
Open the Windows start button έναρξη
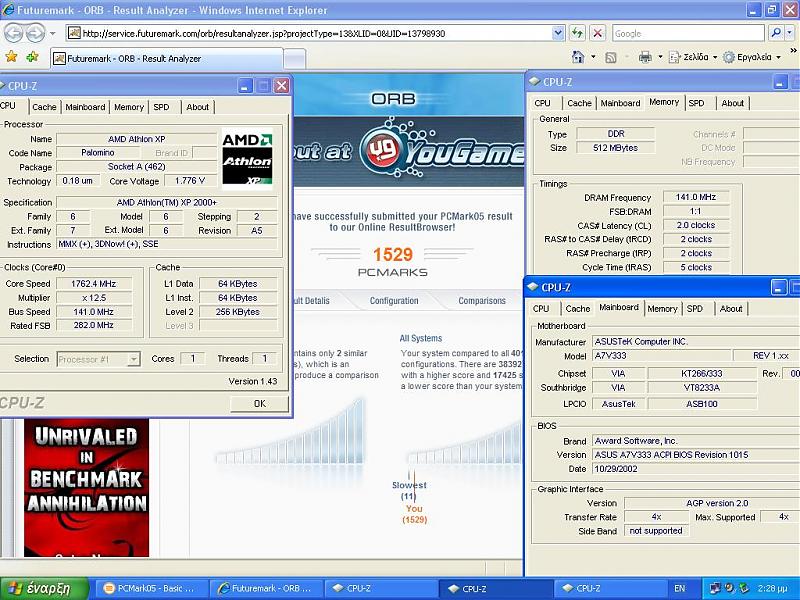click(x=44, y=588)
